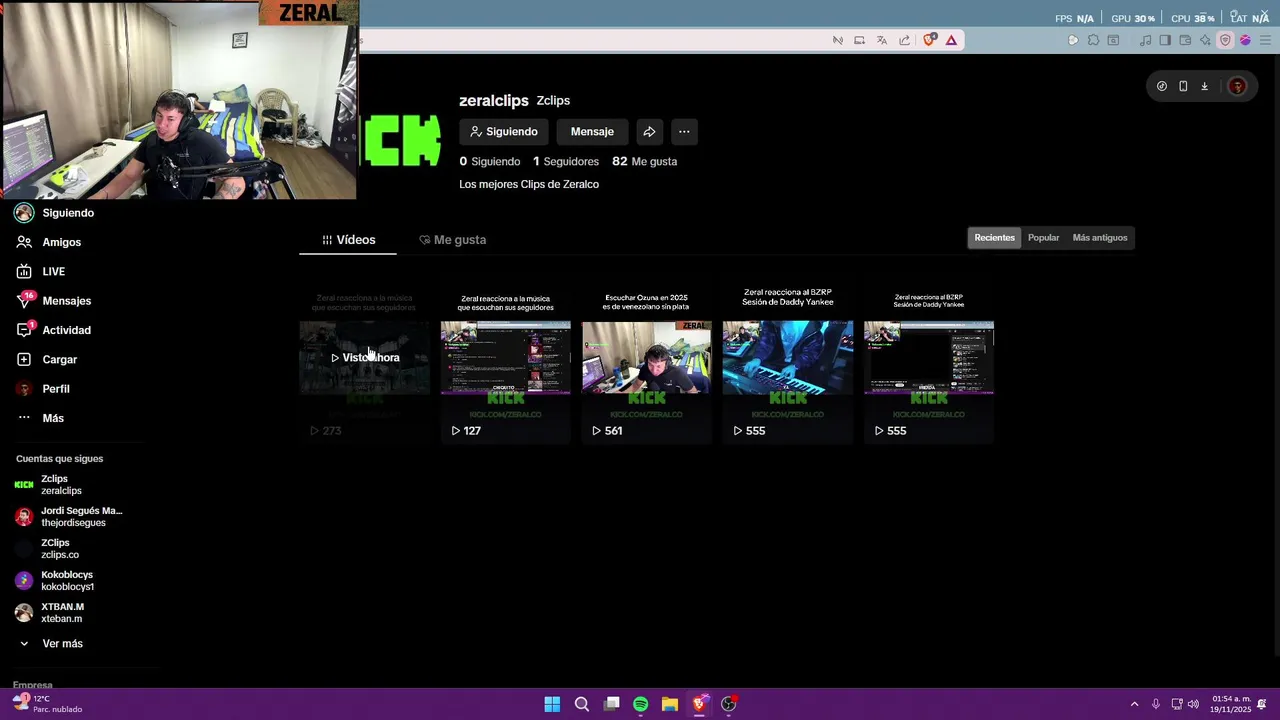Show hidden system tray icons

(1134, 704)
